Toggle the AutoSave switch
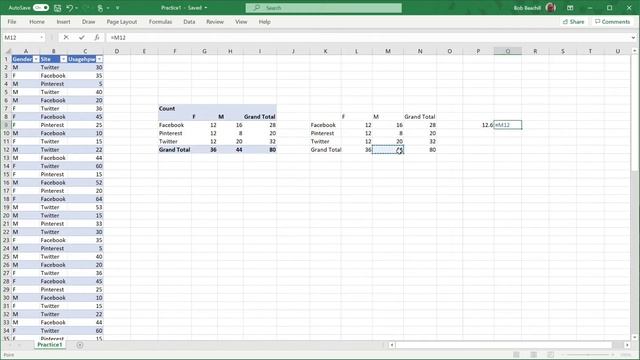 click(40, 8)
